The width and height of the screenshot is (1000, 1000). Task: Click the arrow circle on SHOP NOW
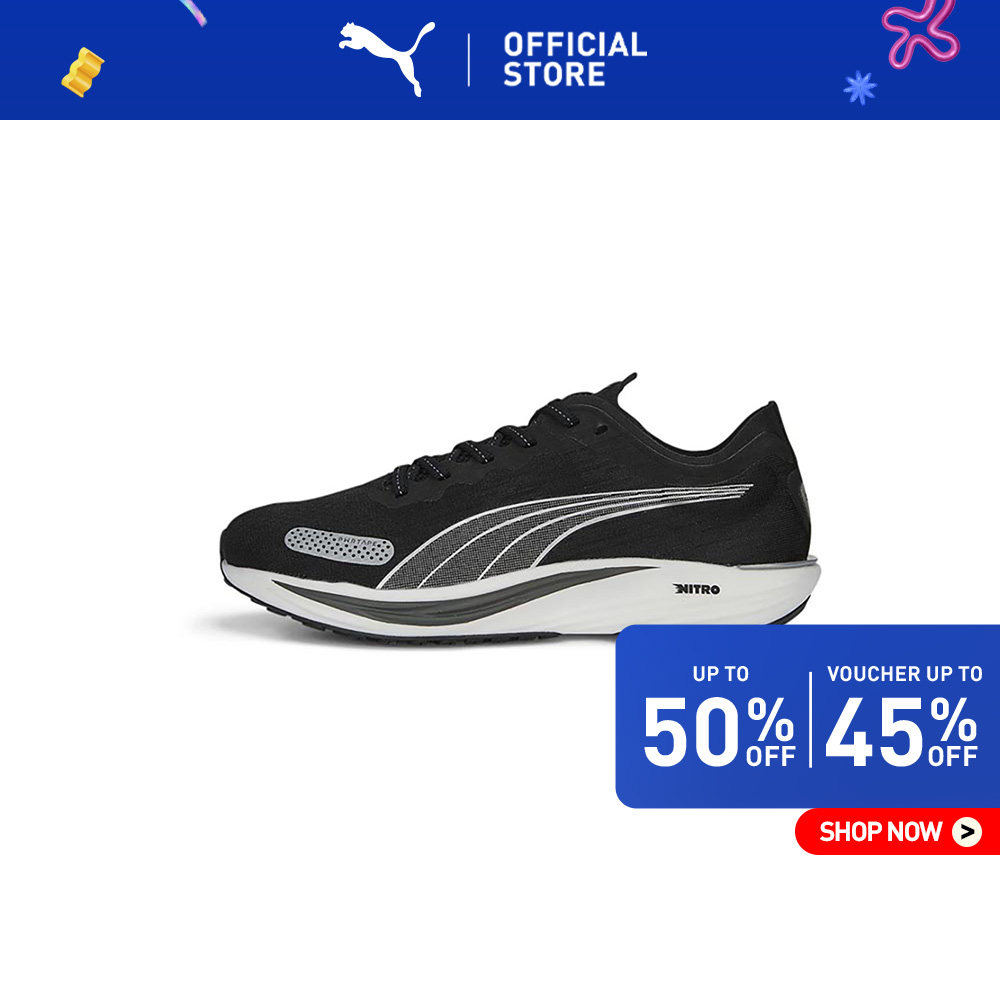967,832
